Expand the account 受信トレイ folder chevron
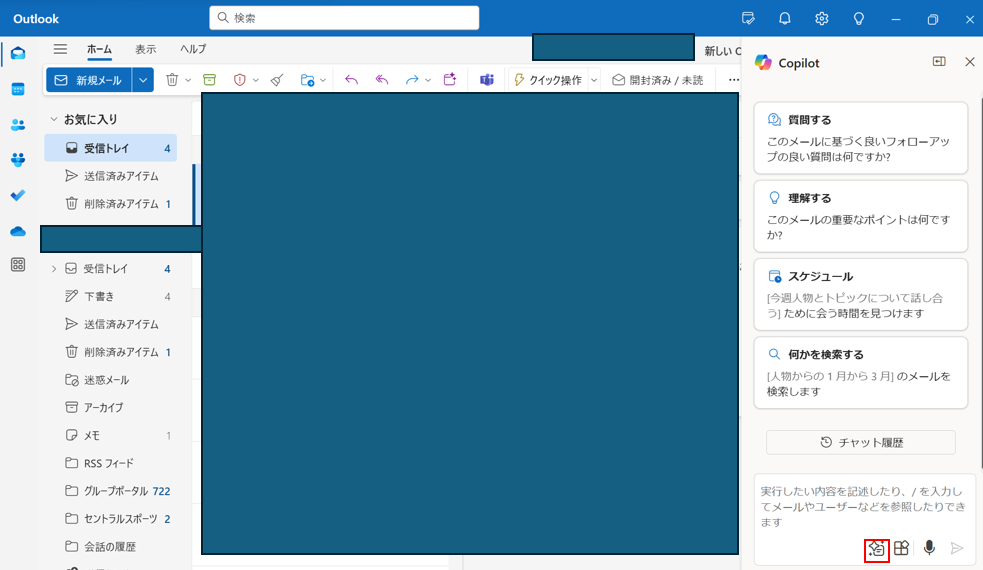Screen dimensions: 983x570 click(54, 268)
